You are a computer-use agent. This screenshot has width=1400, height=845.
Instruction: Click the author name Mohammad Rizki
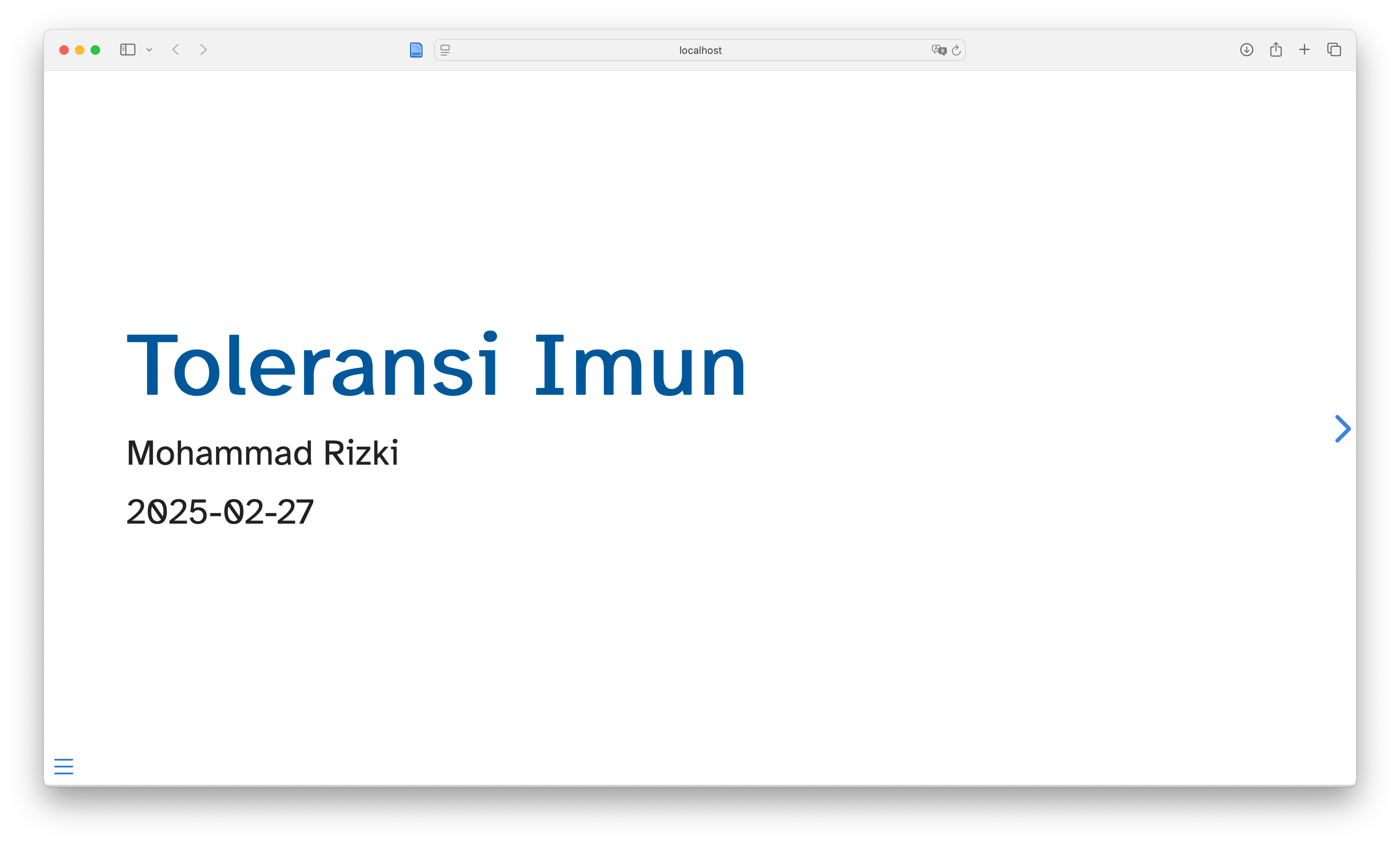[262, 453]
